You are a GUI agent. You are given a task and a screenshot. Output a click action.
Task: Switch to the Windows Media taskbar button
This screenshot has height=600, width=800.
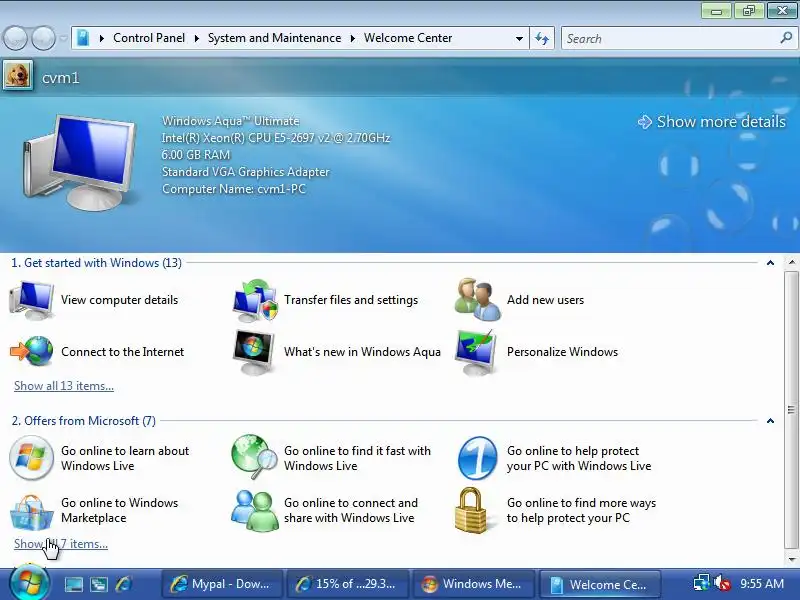coord(474,584)
